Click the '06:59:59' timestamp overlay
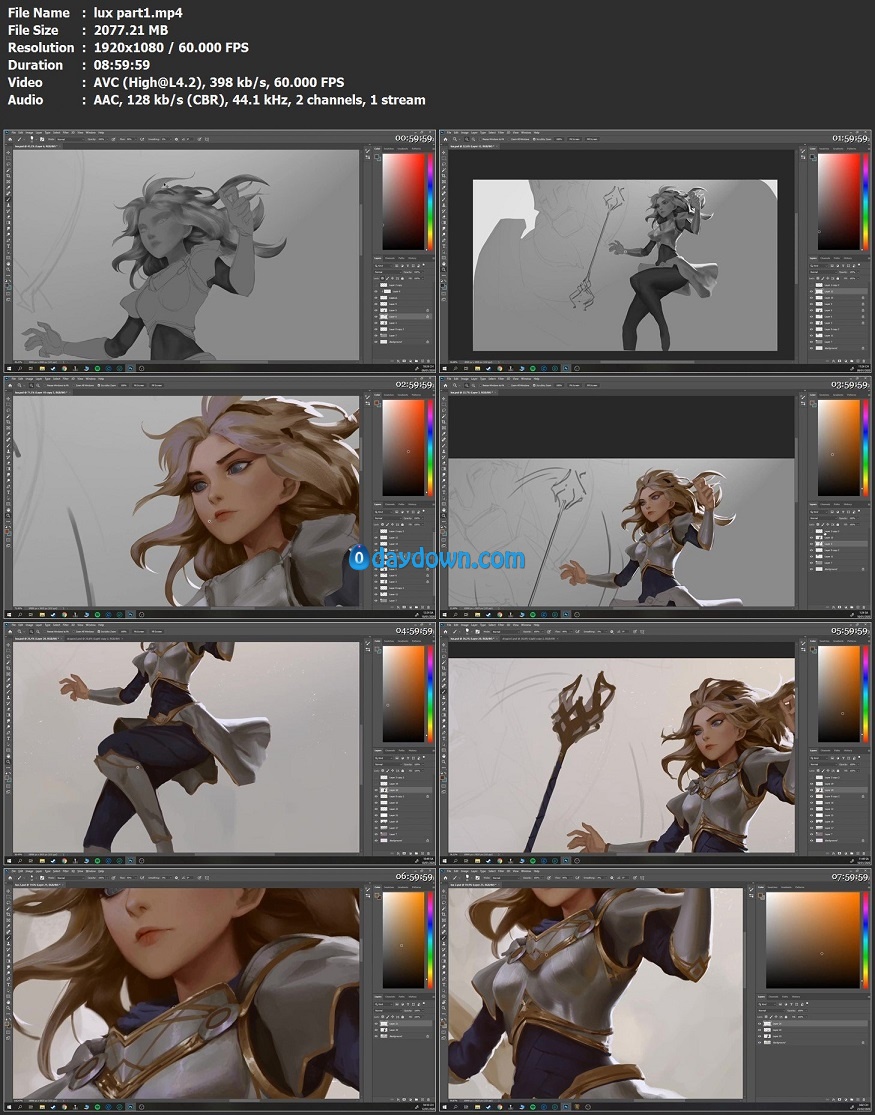Viewport: 875px width, 1115px height. click(414, 877)
